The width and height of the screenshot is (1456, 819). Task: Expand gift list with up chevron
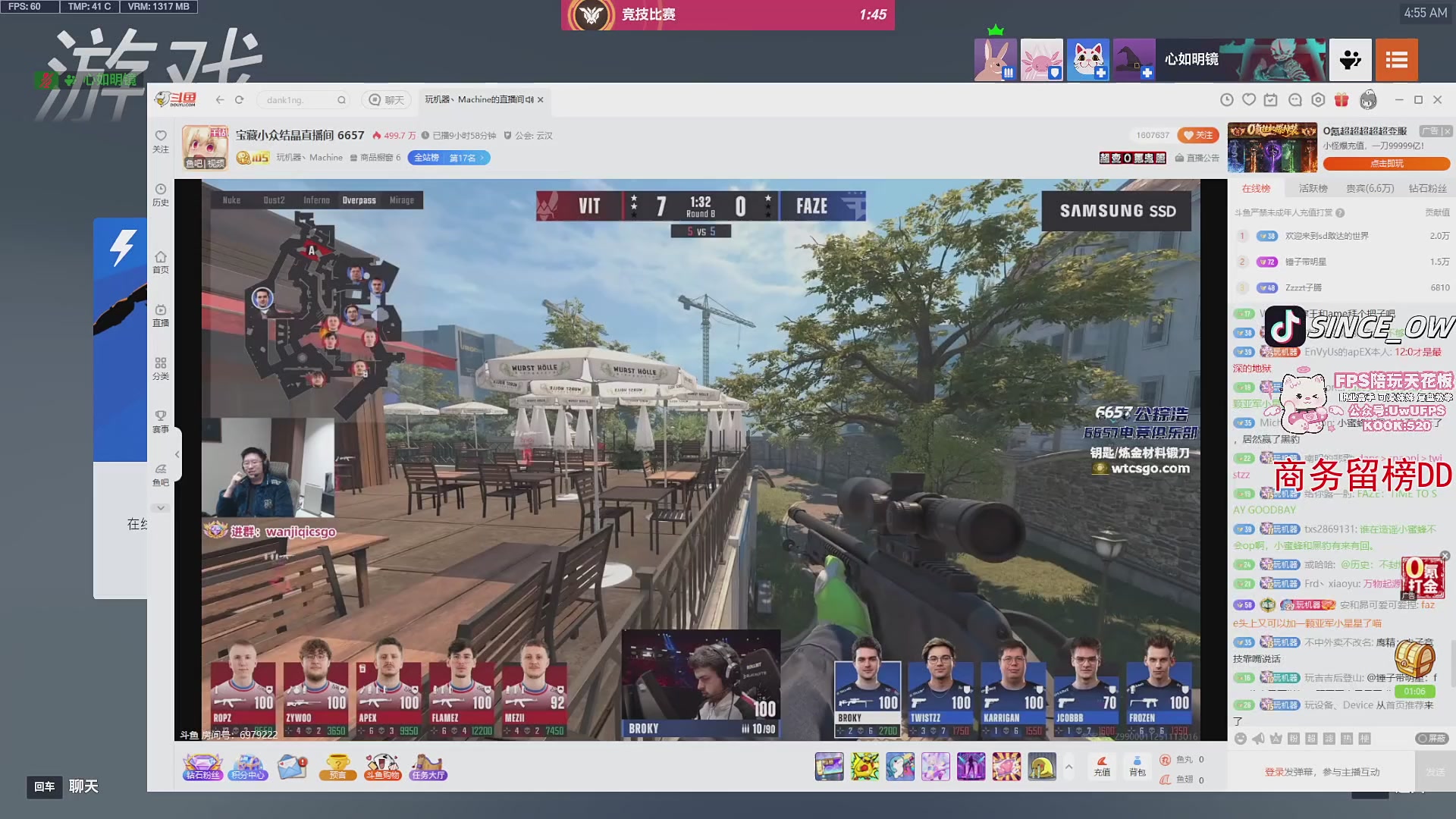pyautogui.click(x=1068, y=767)
